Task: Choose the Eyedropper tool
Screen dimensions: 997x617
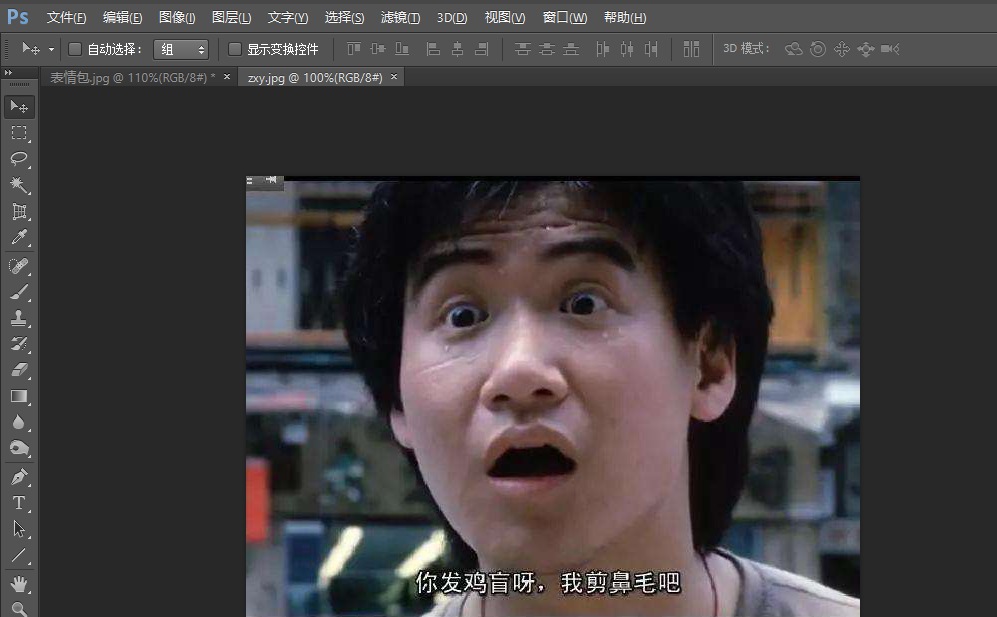Action: [x=19, y=238]
